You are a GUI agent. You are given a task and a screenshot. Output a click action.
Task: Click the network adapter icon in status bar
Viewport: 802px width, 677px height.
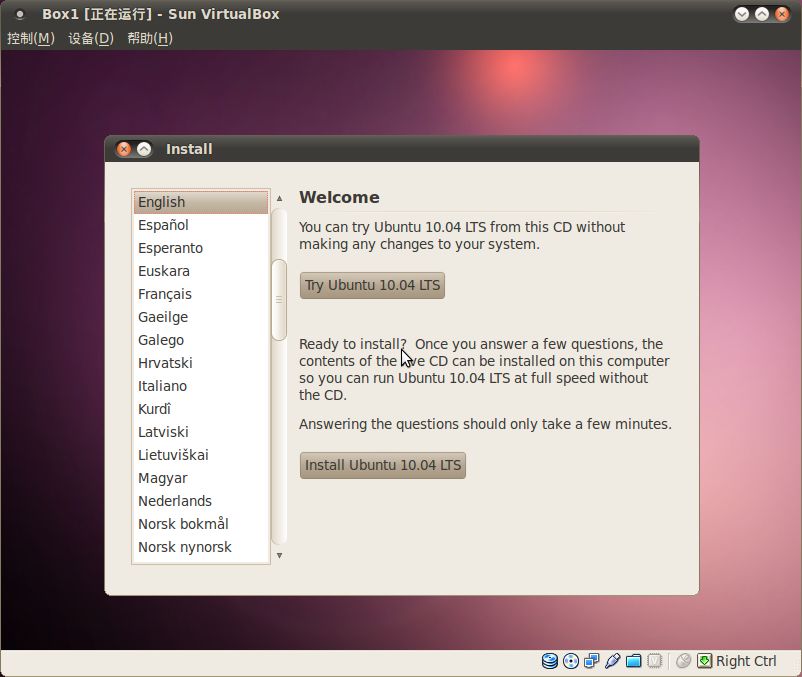(592, 661)
